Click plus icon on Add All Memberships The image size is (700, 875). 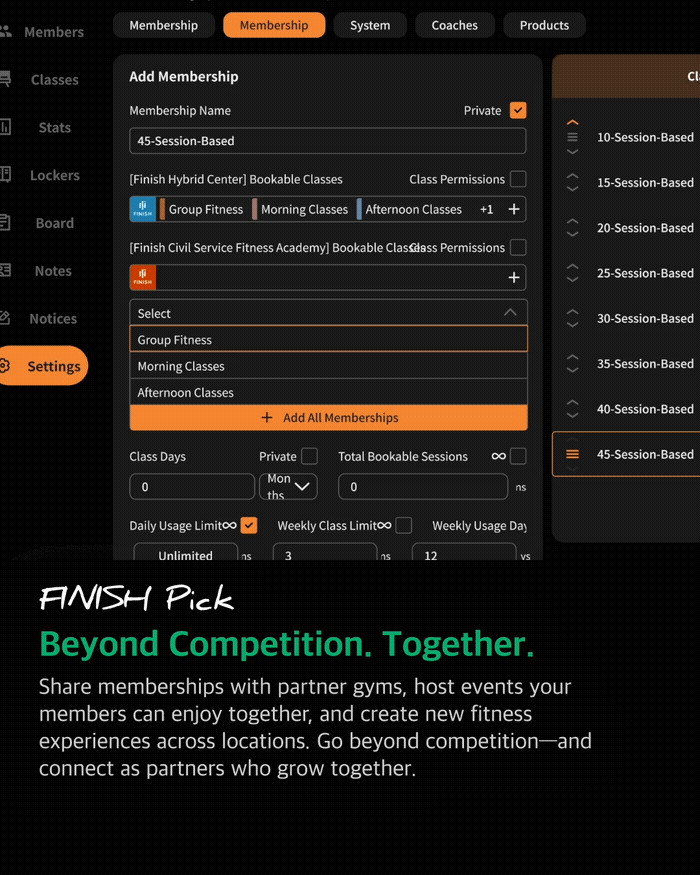click(267, 417)
